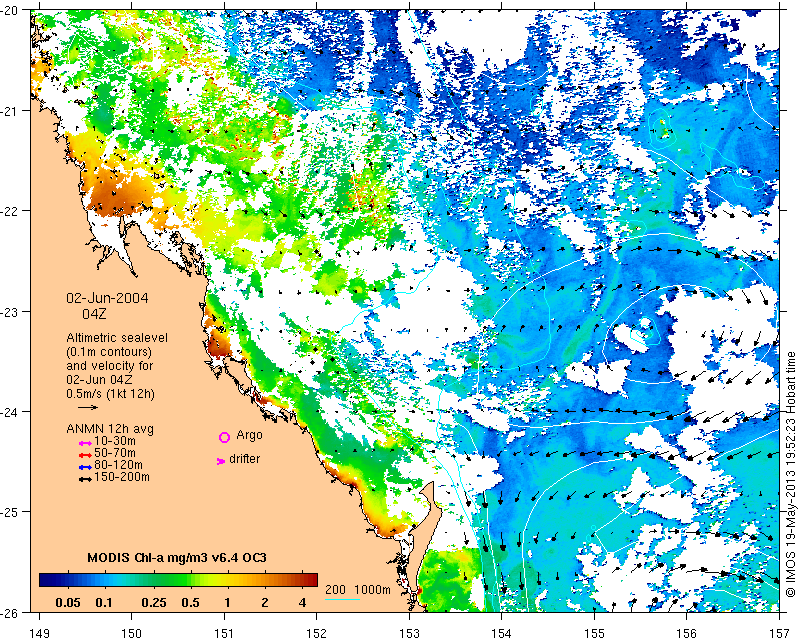Select the orange colorbar section above 2
This screenshot has width=800, height=640.
pos(264,580)
